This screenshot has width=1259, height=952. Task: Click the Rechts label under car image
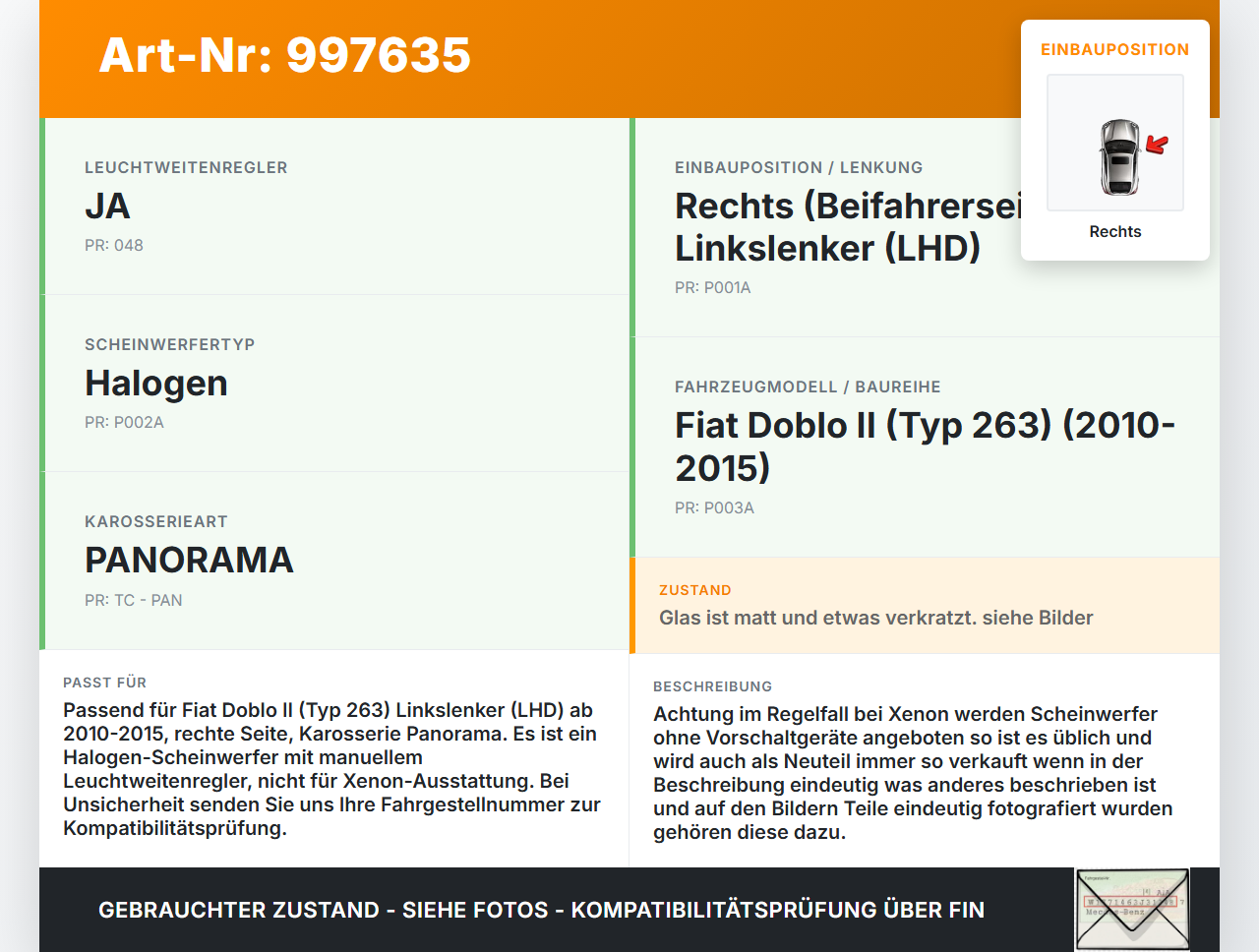coord(1115,231)
